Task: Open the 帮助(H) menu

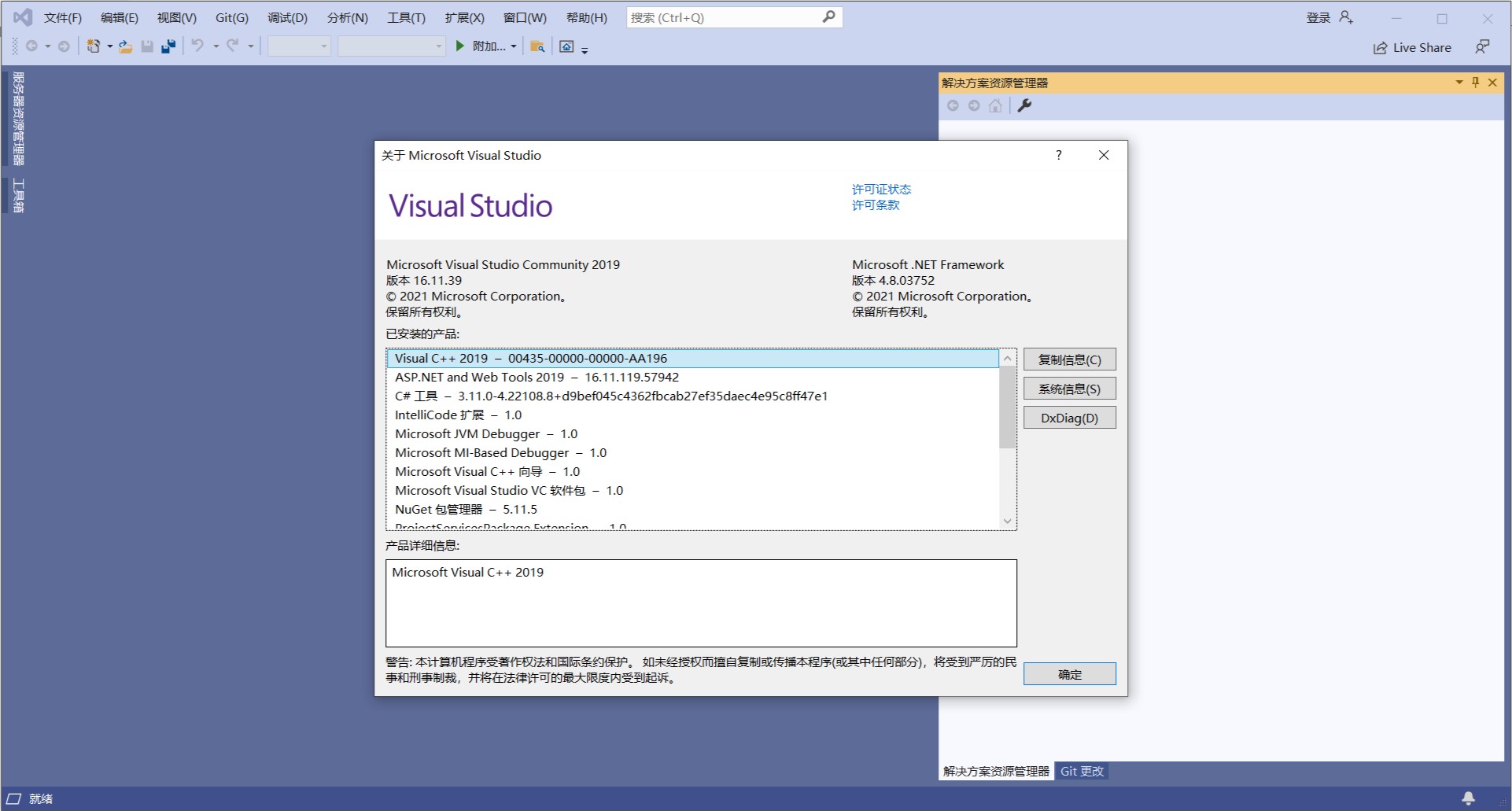Action: click(587, 17)
